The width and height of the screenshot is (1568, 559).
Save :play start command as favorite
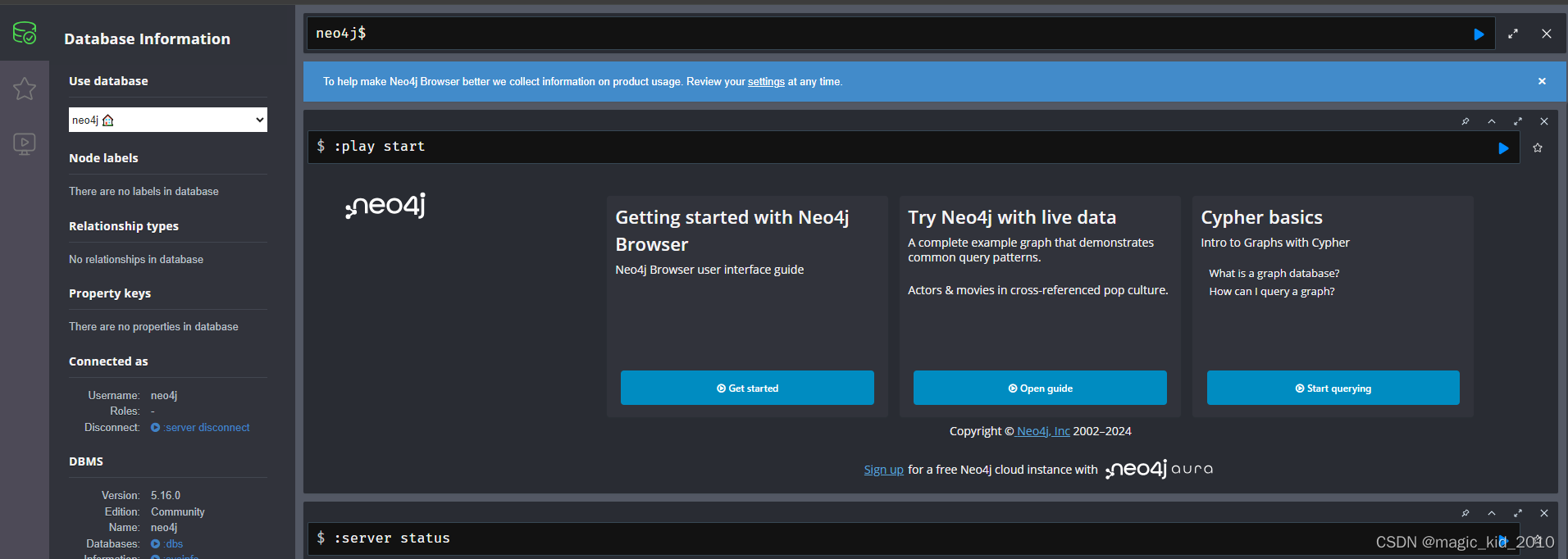(x=1538, y=148)
